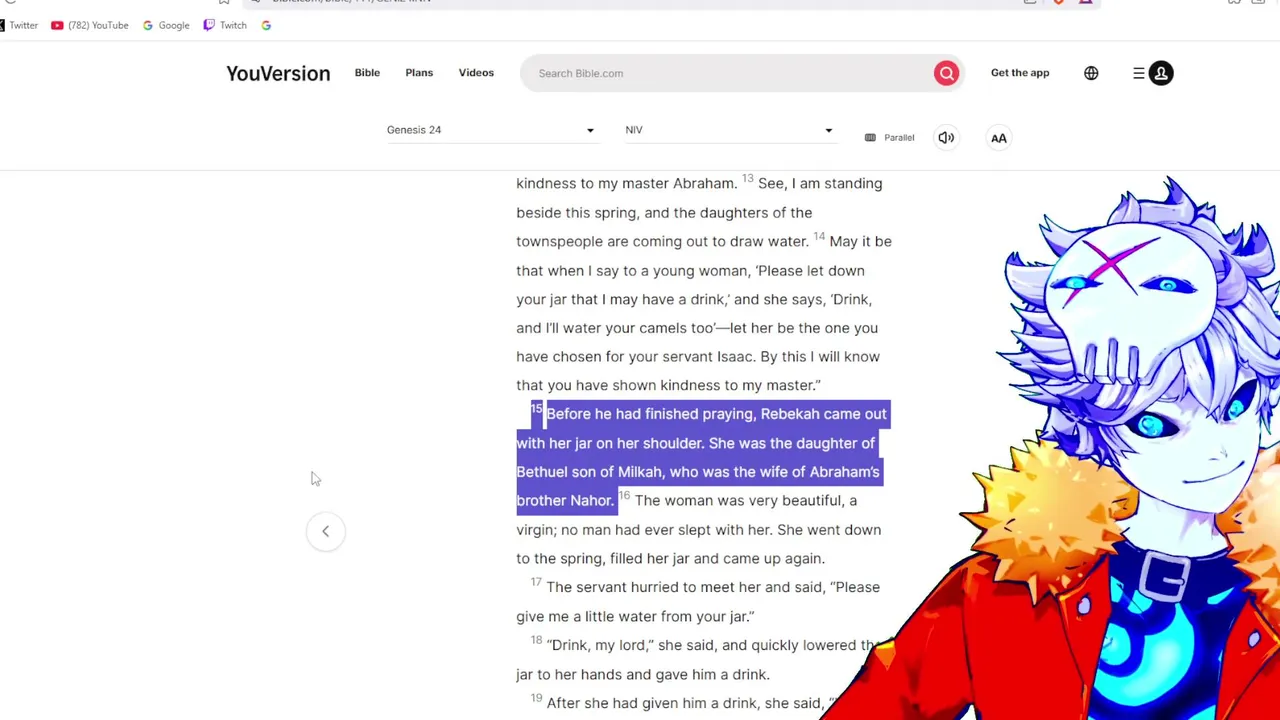The height and width of the screenshot is (720, 1280).
Task: Open the Bible menu item
Action: click(x=367, y=73)
